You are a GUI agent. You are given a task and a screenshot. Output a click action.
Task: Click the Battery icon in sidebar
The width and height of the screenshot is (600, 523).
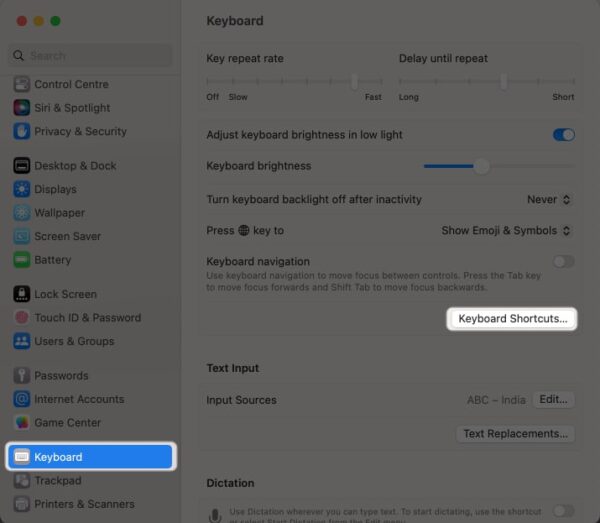21,260
